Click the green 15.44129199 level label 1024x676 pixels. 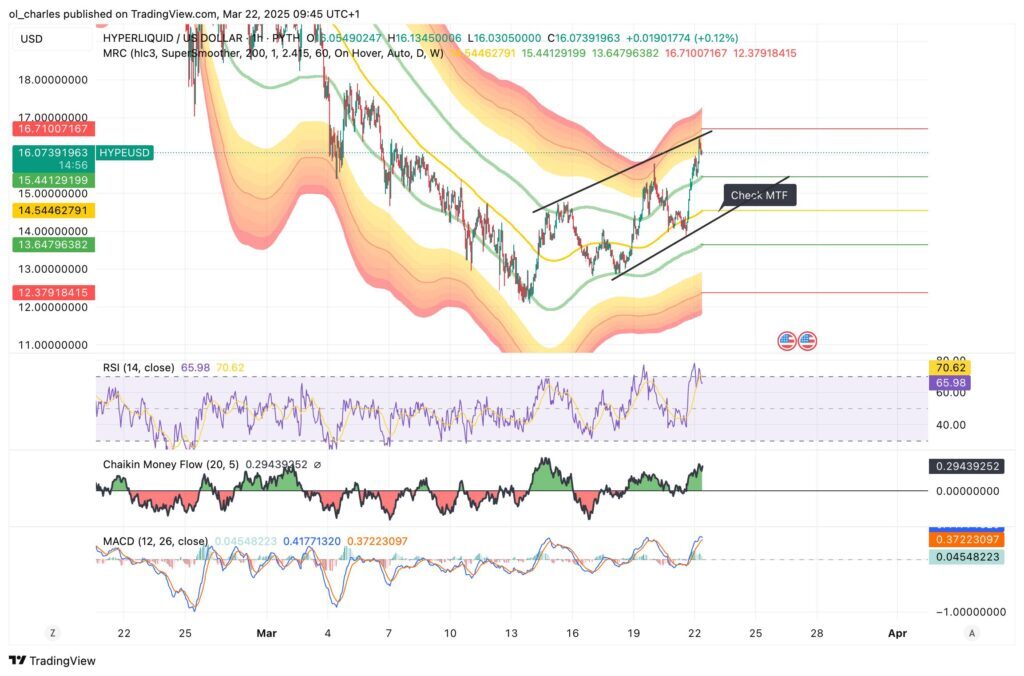tap(53, 180)
